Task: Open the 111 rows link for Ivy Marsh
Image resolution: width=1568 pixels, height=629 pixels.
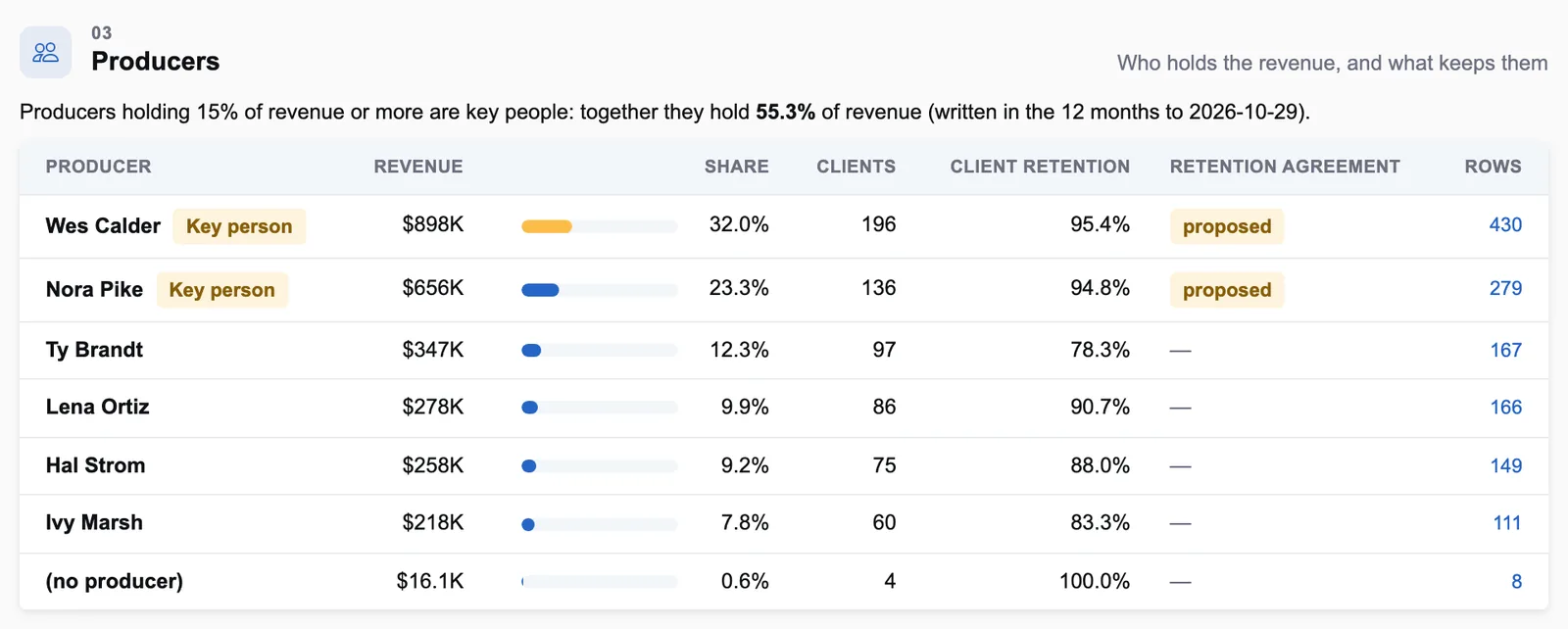Action: (x=1507, y=522)
